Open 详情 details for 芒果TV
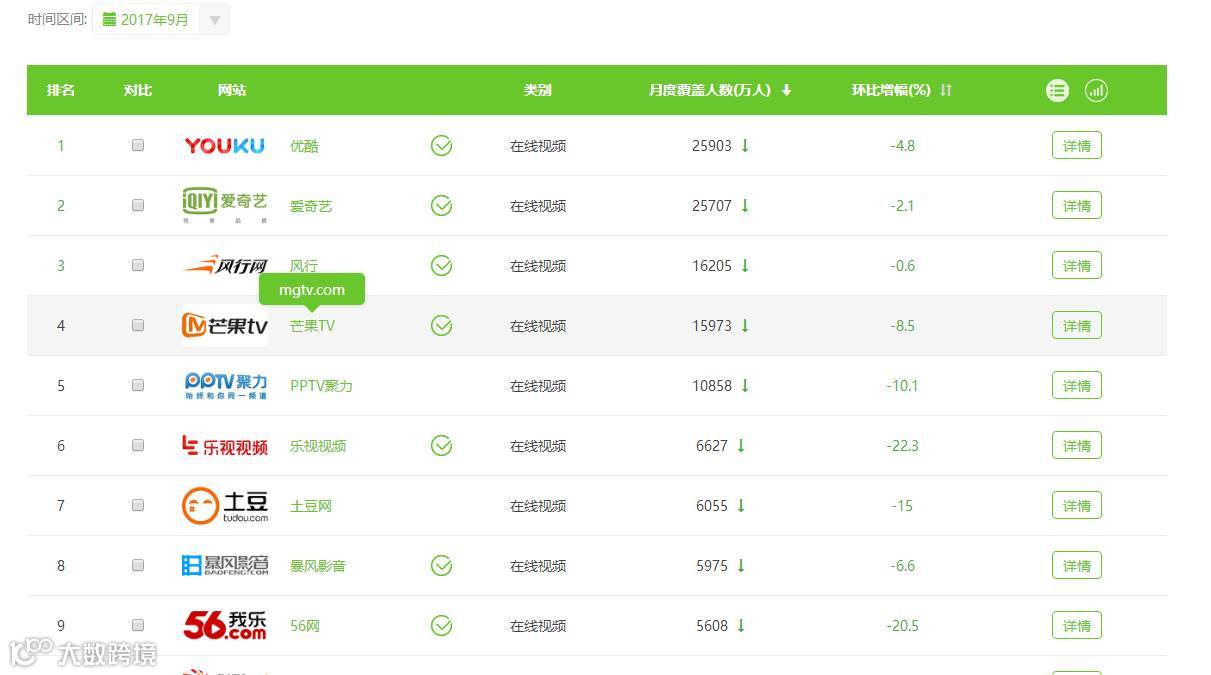The image size is (1211, 675). click(1077, 325)
